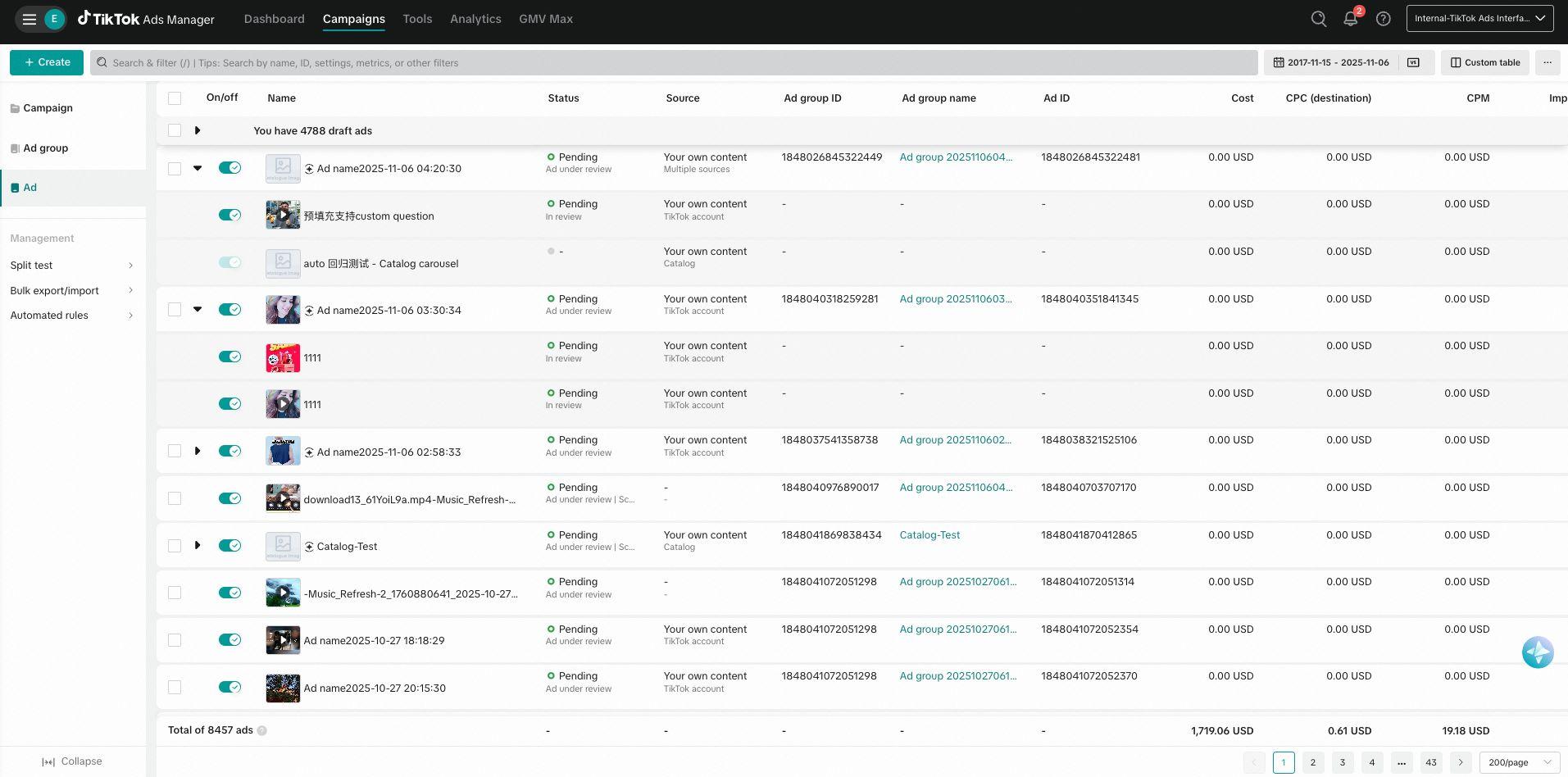Screen dimensions: 1568x777
Task: Click the Create button
Action: tap(47, 62)
